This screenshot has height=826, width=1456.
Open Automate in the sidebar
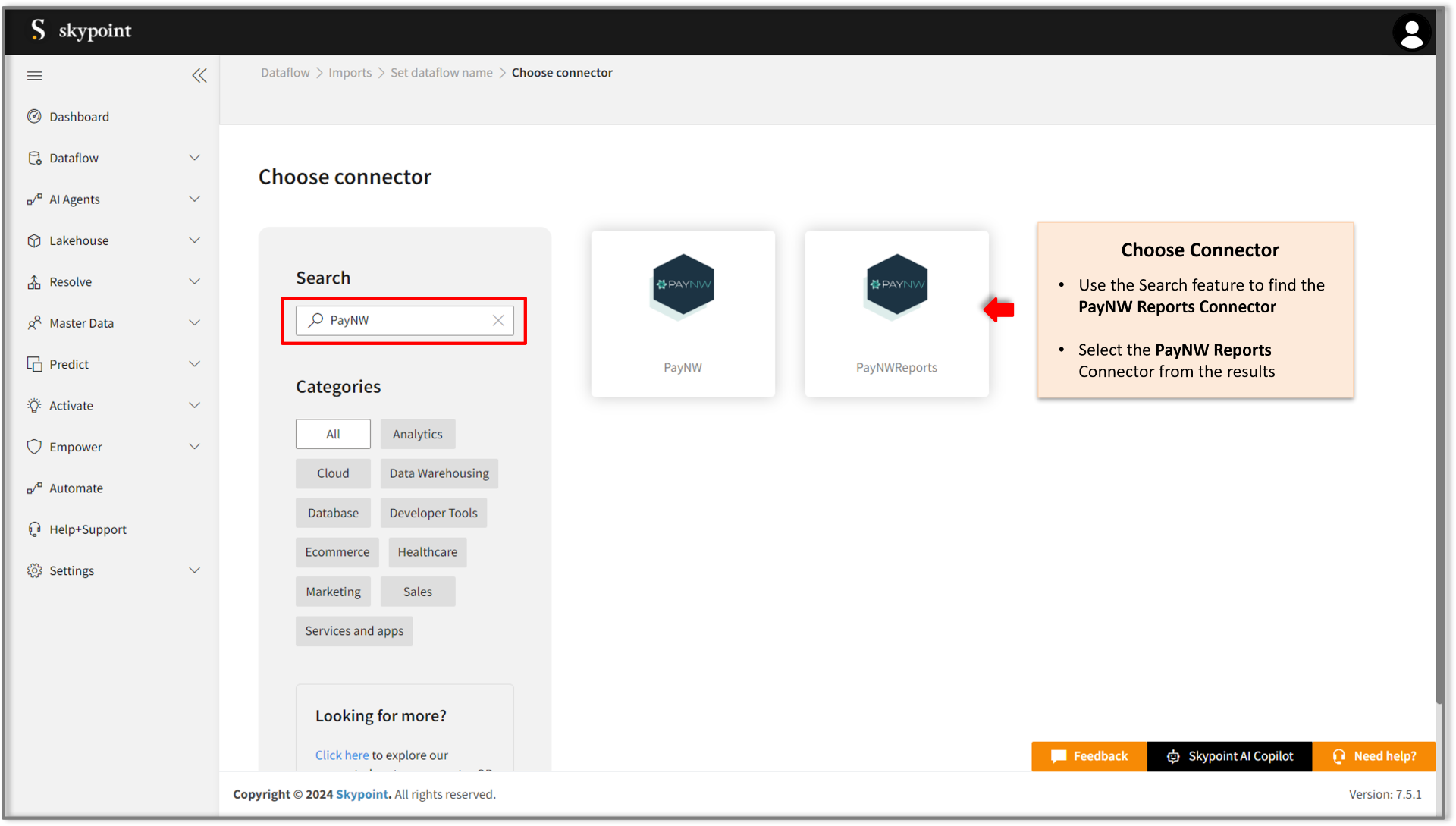(76, 488)
